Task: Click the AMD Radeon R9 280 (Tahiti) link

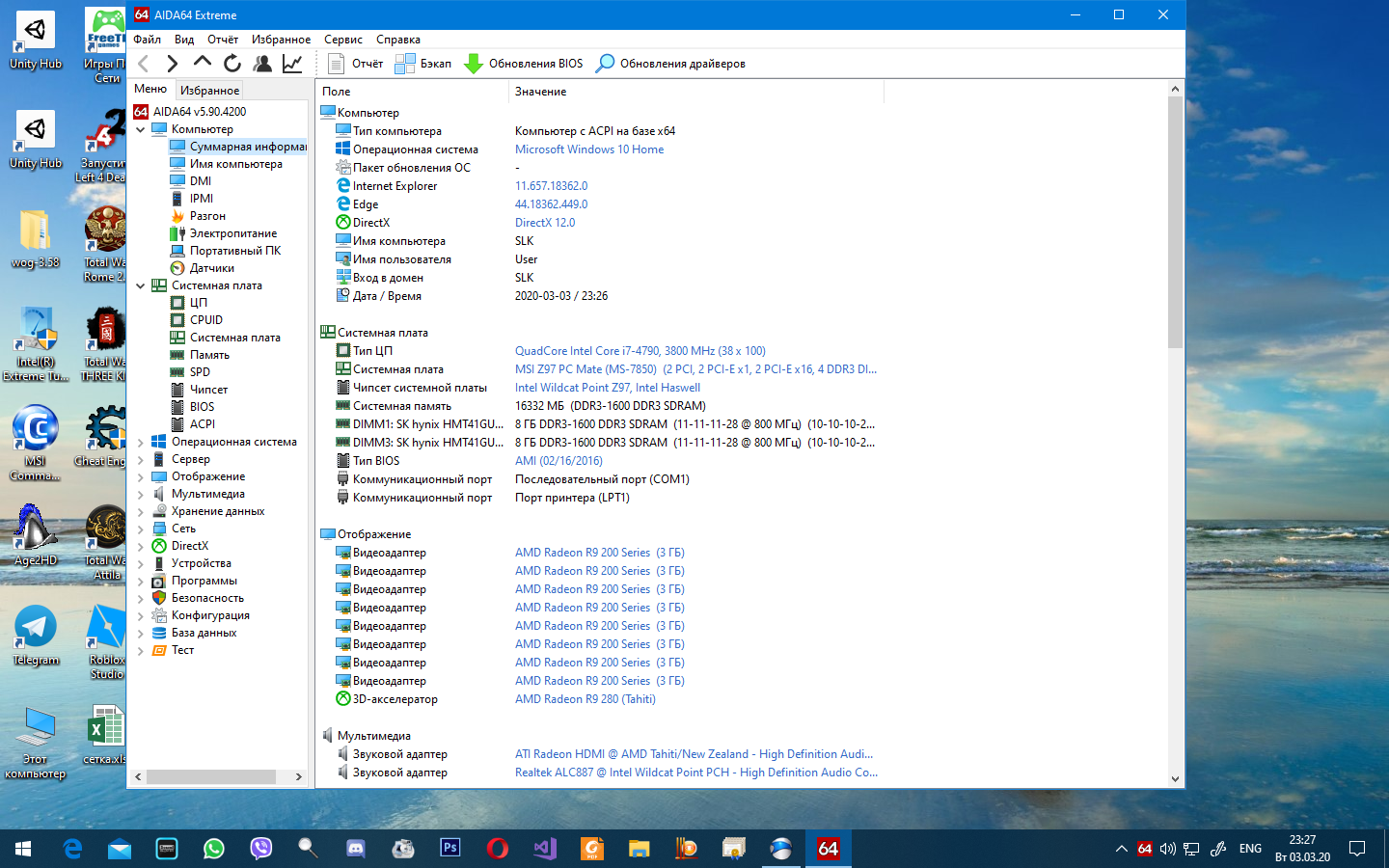Action: pyautogui.click(x=586, y=699)
